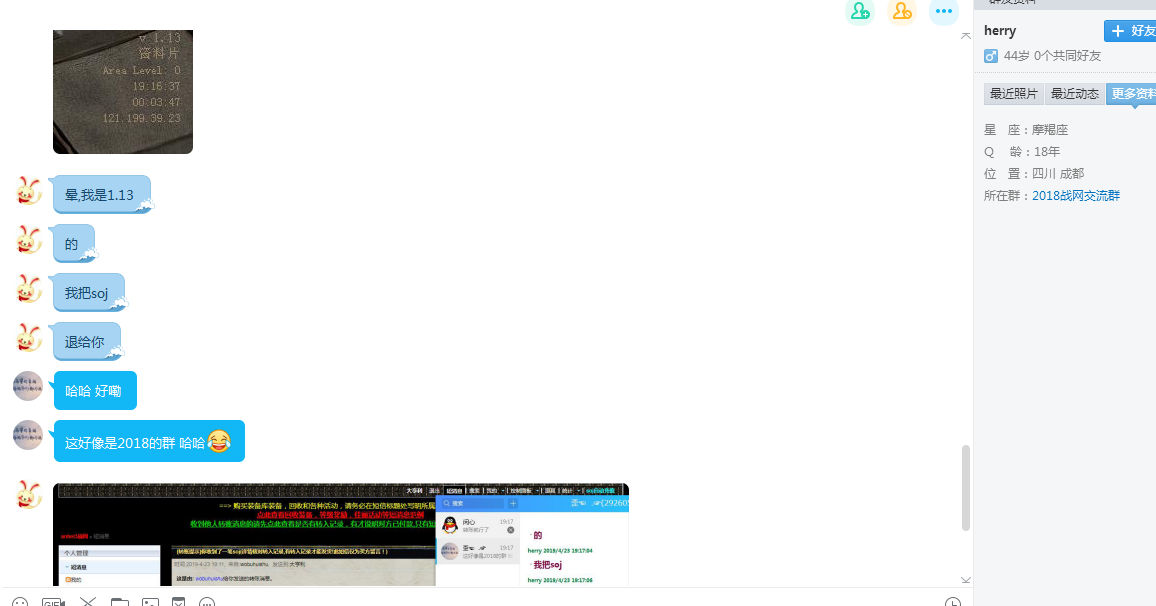Open the chat history clock icon
Image resolution: width=1156 pixels, height=606 pixels.
click(953, 602)
